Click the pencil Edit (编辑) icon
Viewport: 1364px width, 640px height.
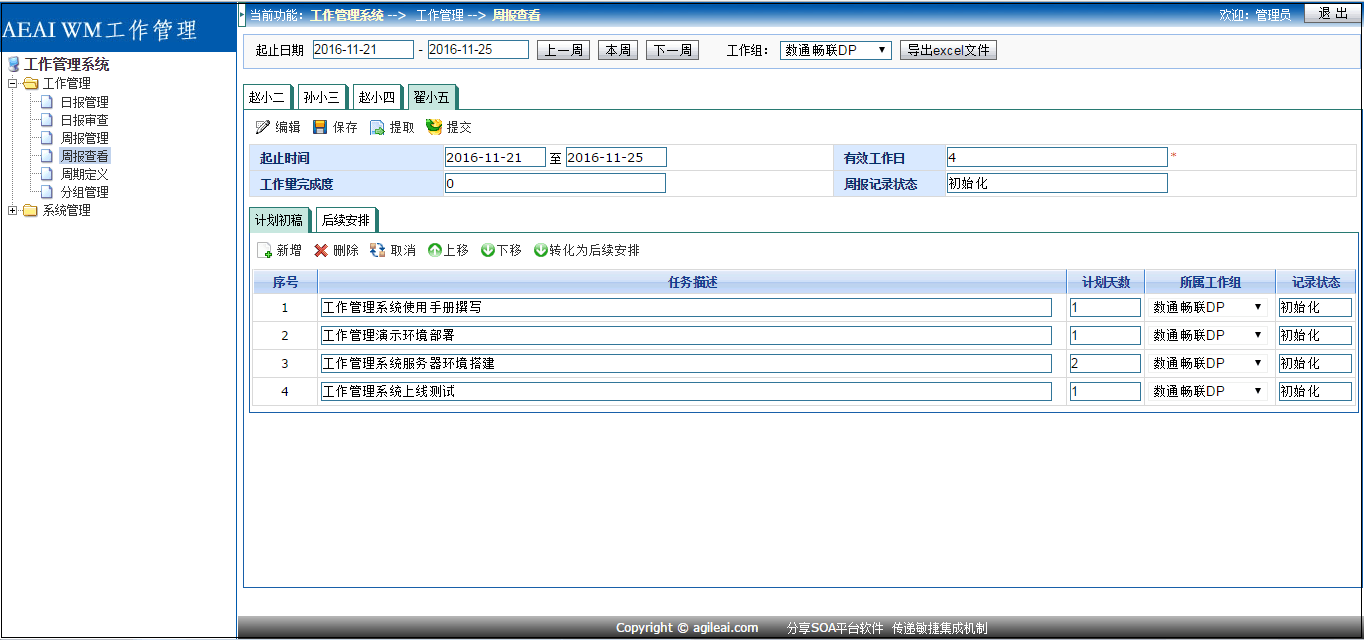263,127
